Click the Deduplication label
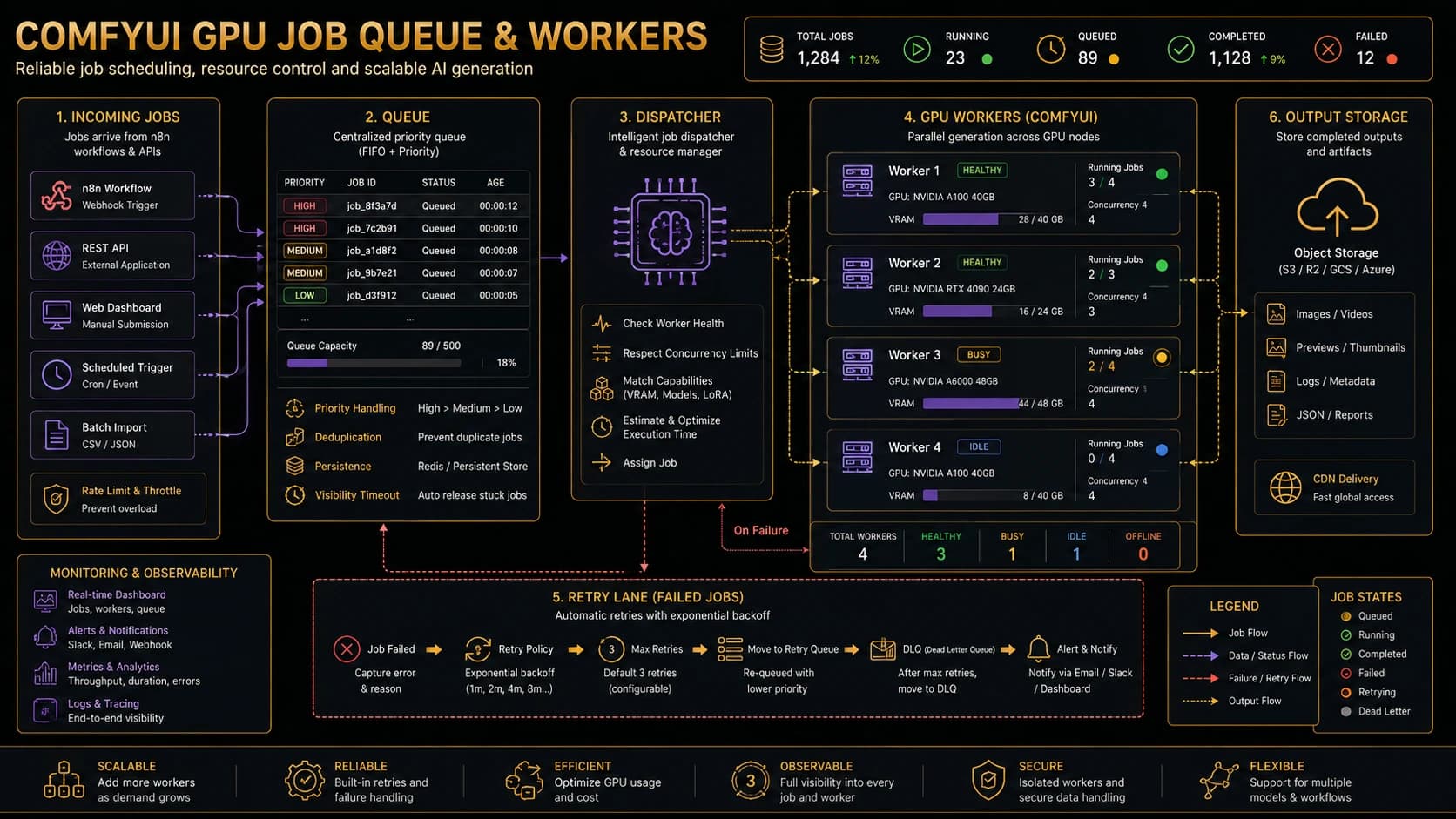The height and width of the screenshot is (819, 1456). point(348,438)
